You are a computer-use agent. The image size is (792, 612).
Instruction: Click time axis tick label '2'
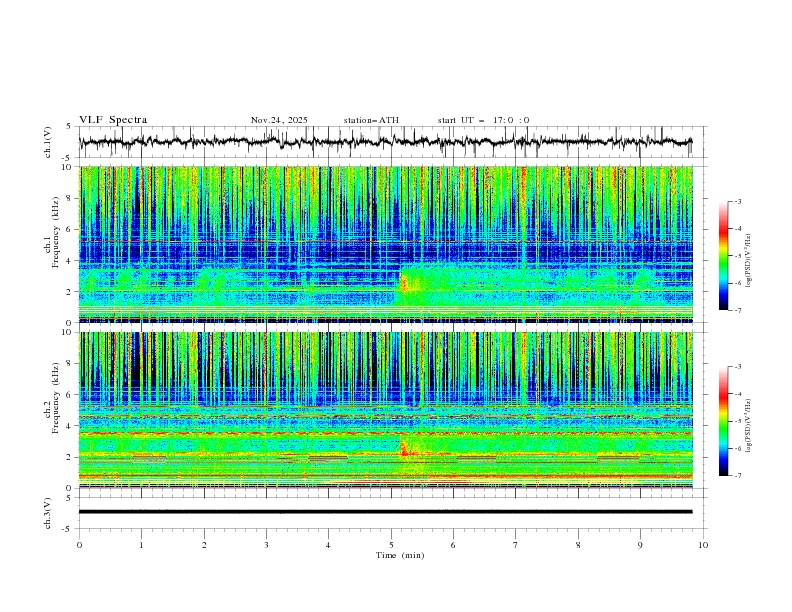204,545
